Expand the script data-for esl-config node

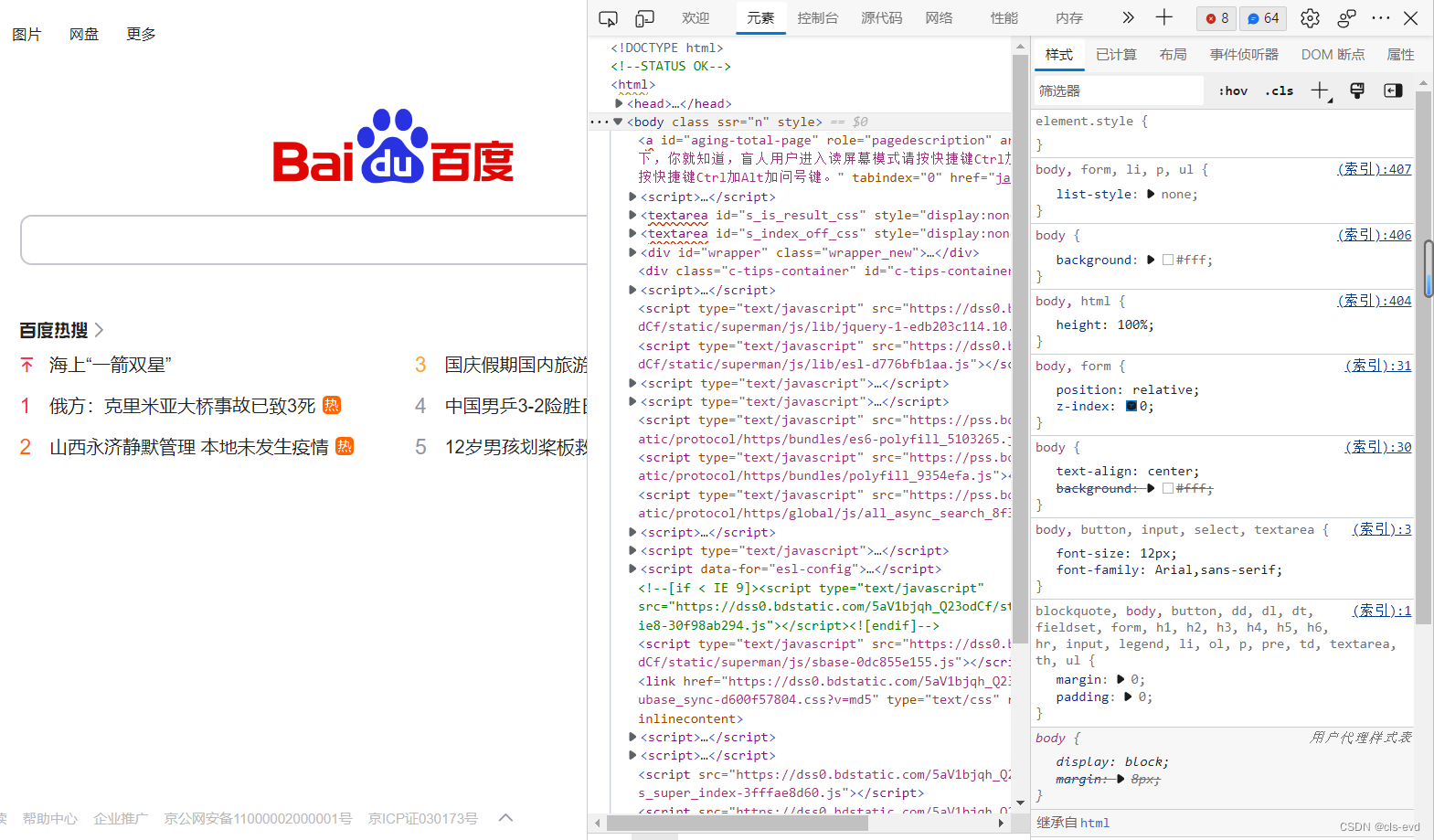click(632, 569)
